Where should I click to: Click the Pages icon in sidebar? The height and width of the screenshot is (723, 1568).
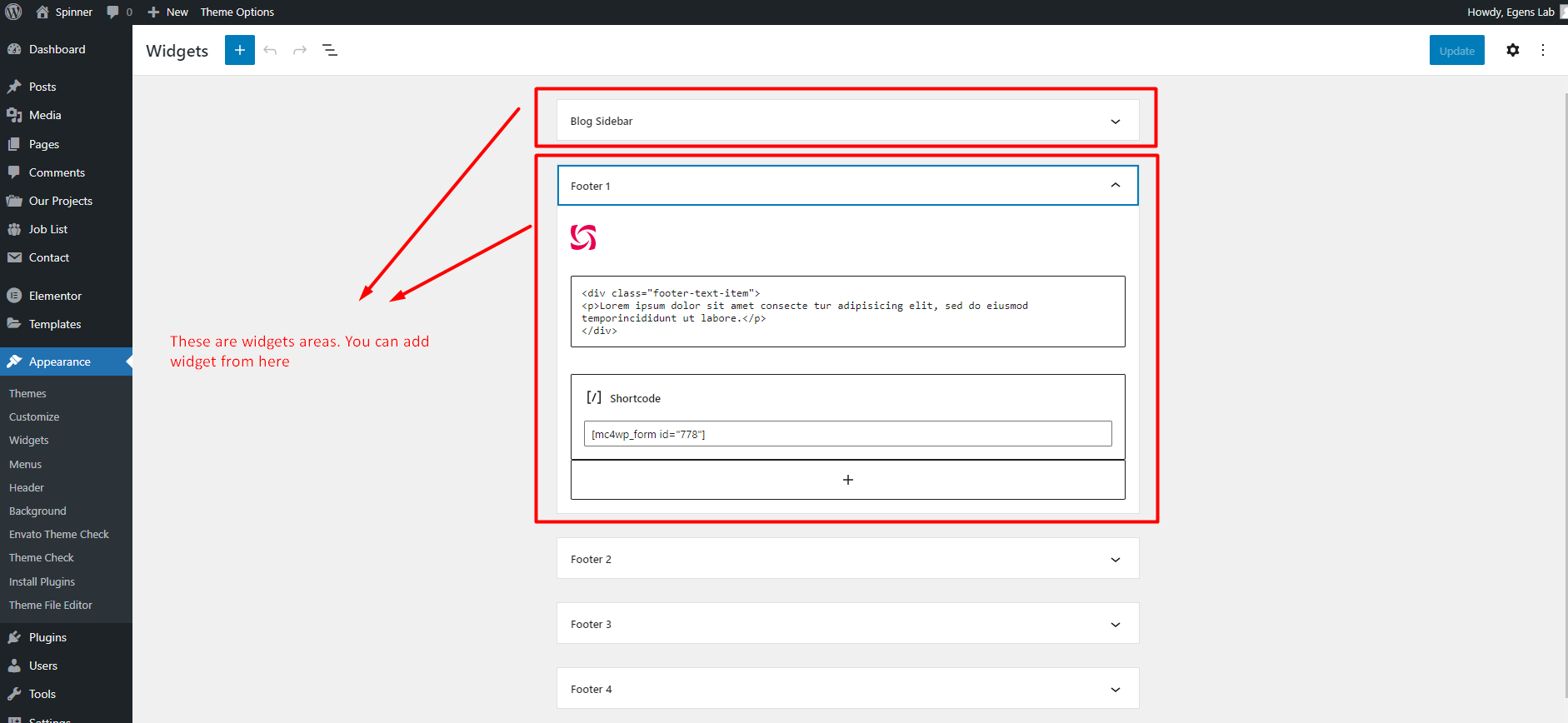pyautogui.click(x=14, y=144)
